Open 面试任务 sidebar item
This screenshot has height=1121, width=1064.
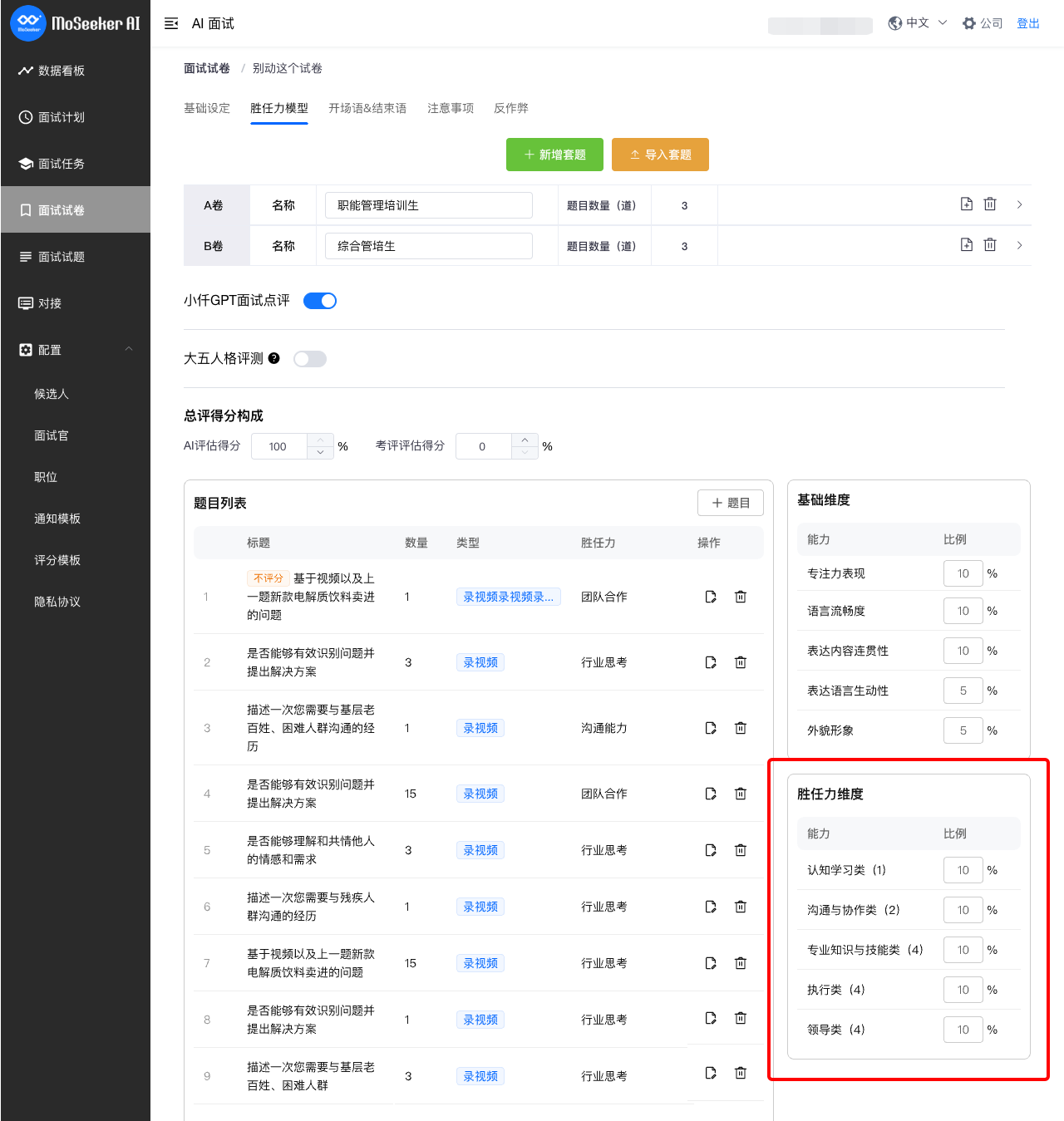[x=75, y=164]
